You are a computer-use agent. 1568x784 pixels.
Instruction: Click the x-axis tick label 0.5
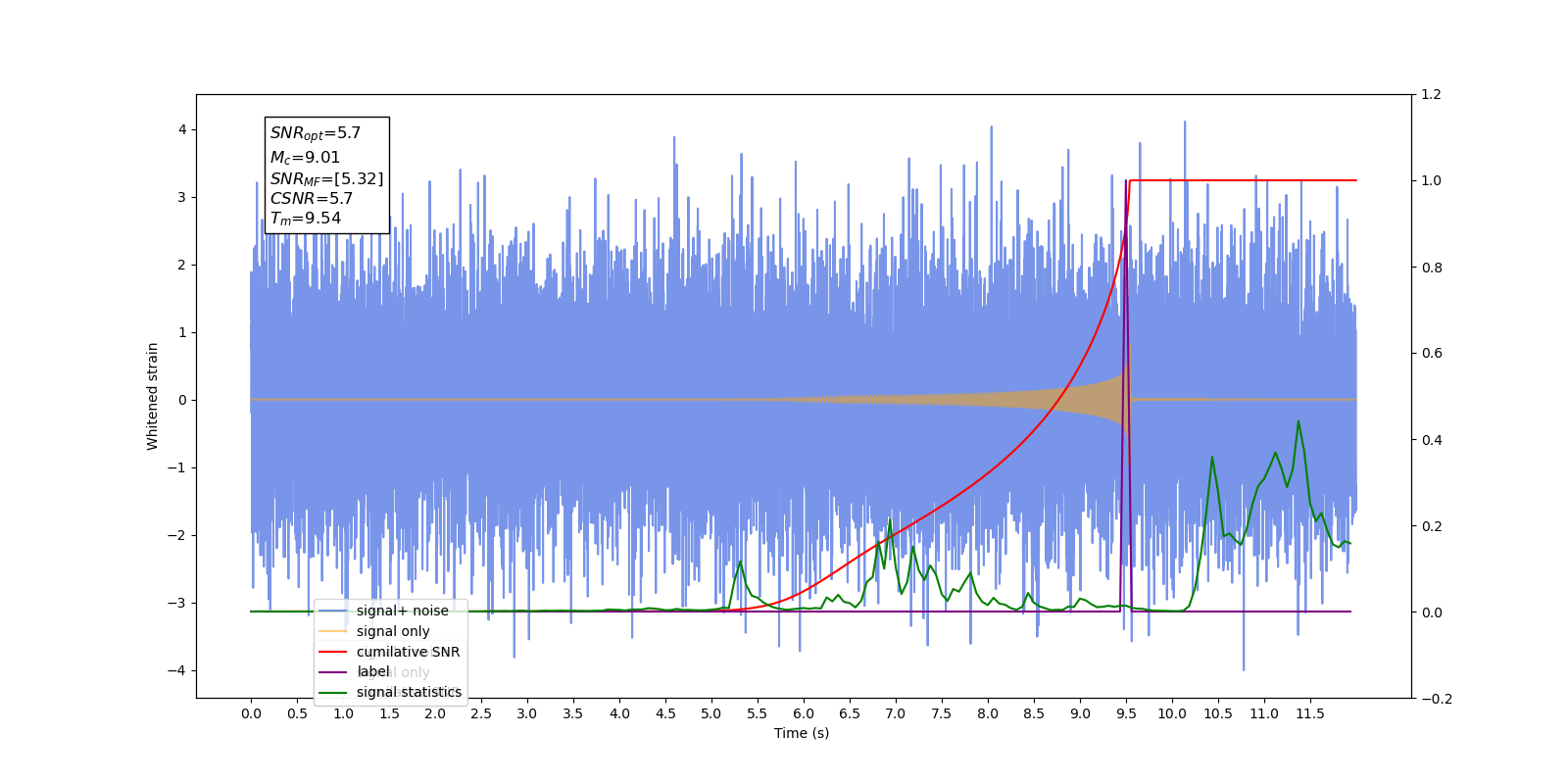(297, 713)
